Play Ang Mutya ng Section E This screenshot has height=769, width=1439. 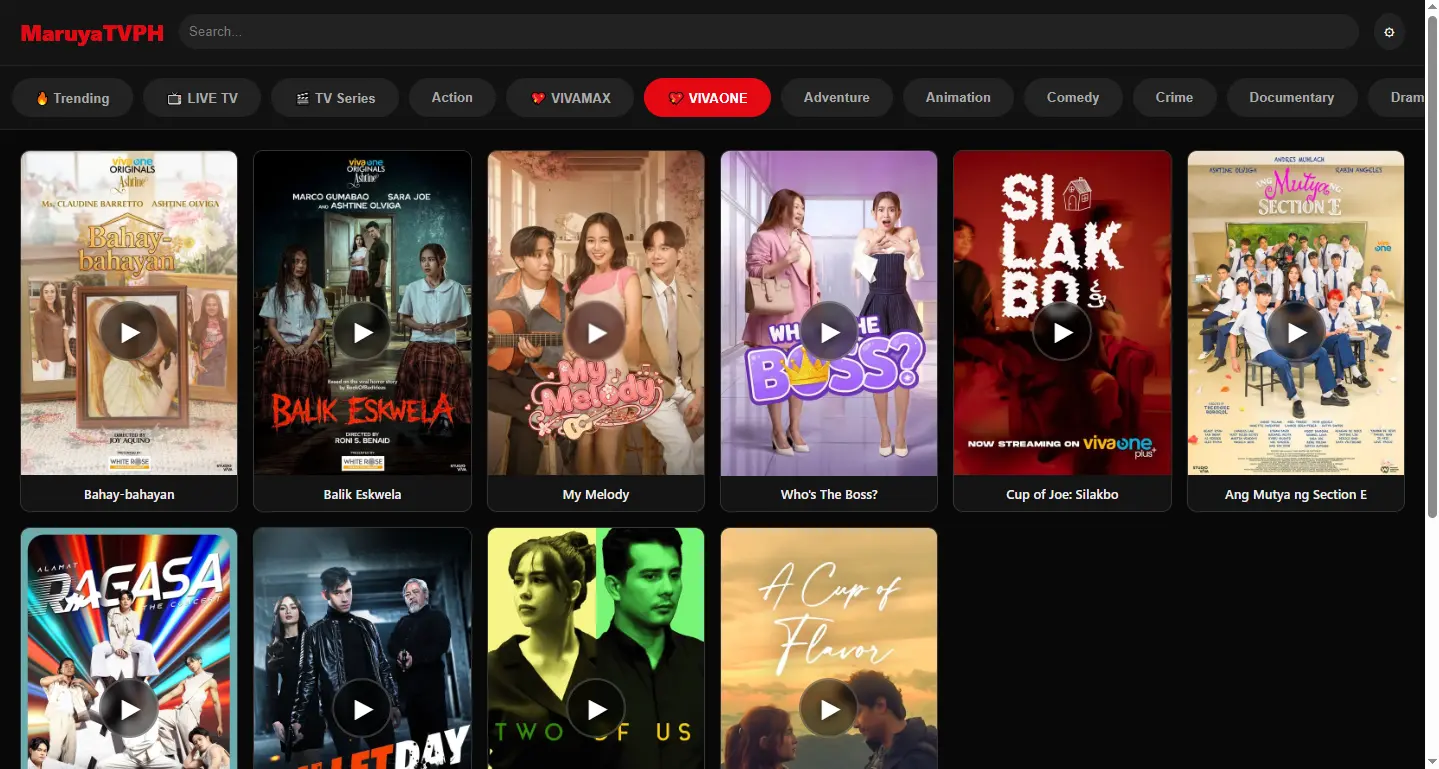tap(1296, 331)
